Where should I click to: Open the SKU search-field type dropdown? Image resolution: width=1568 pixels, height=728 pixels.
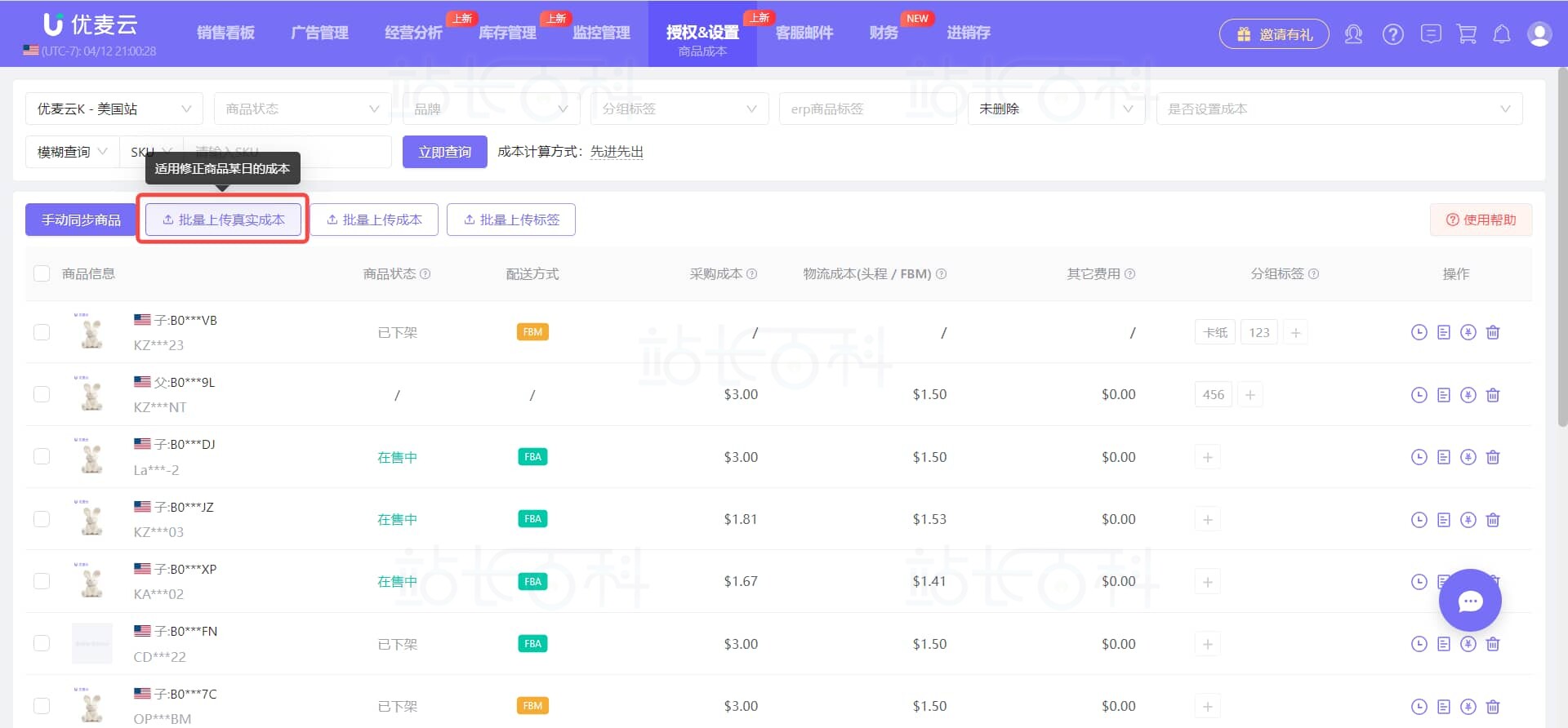(x=151, y=152)
